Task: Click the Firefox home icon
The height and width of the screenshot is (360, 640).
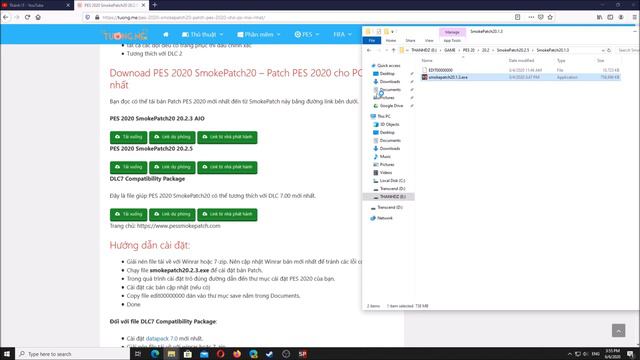Action: coord(38,17)
